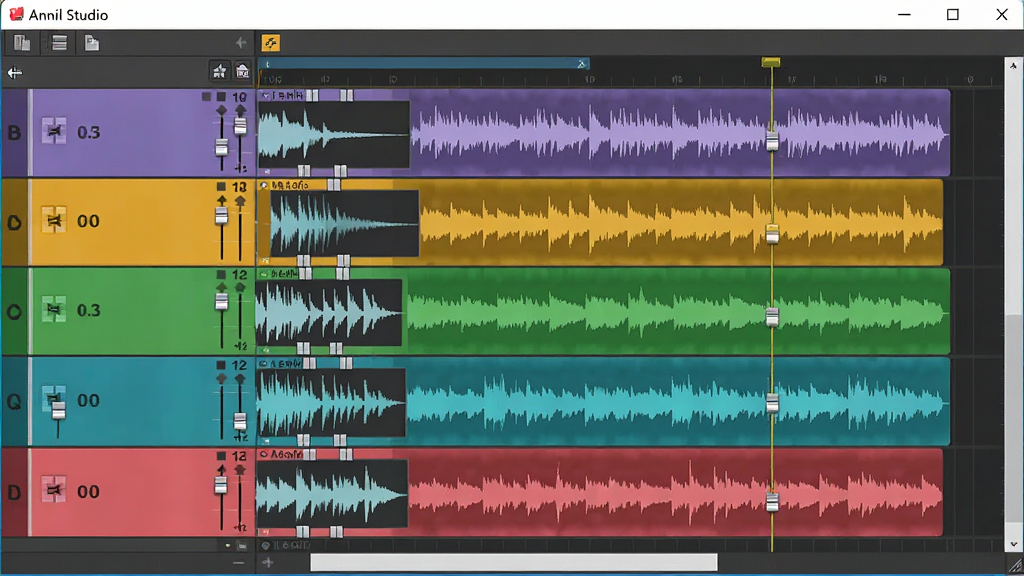Click the gray pin arrow in the top toolbar

[x=241, y=43]
